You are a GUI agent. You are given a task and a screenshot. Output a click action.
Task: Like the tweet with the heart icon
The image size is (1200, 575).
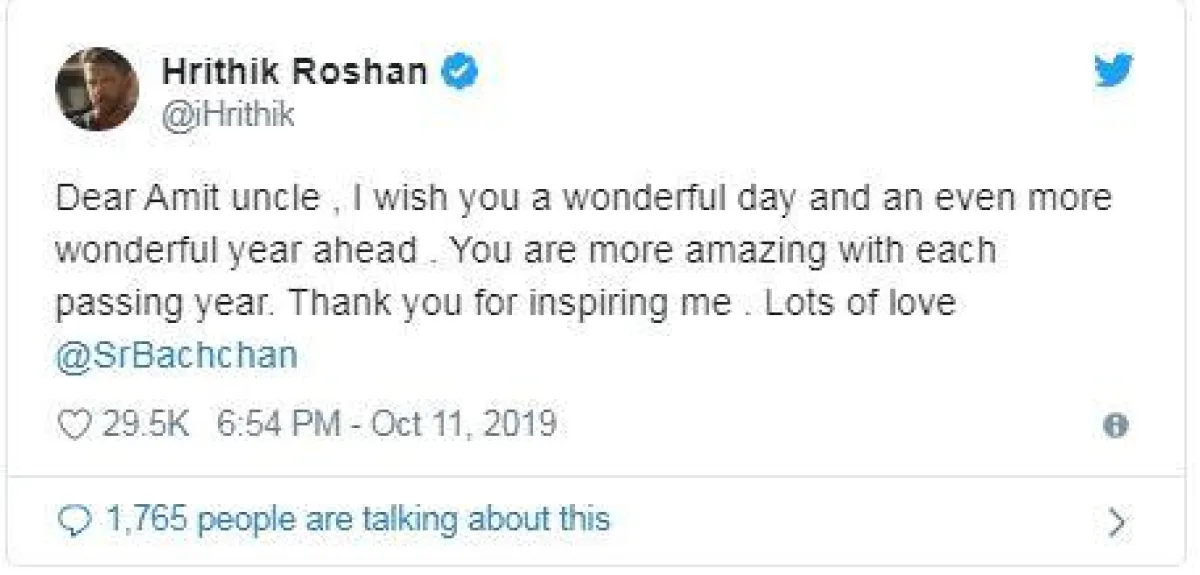click(74, 425)
